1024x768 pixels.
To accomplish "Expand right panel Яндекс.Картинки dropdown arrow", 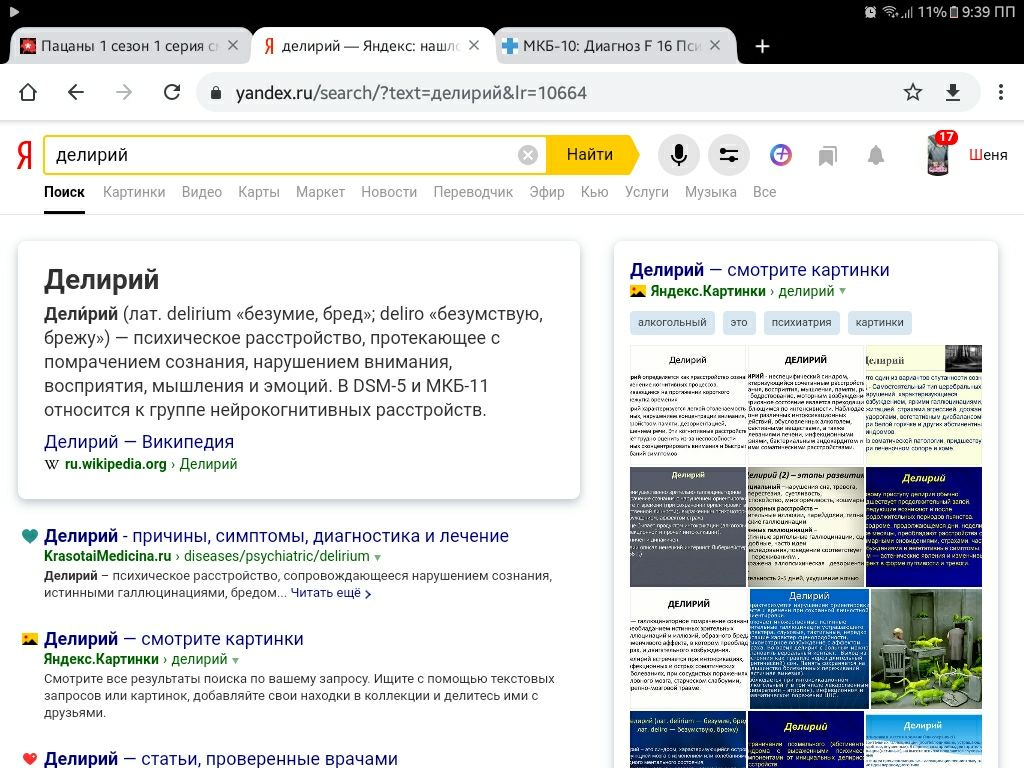I will [842, 291].
